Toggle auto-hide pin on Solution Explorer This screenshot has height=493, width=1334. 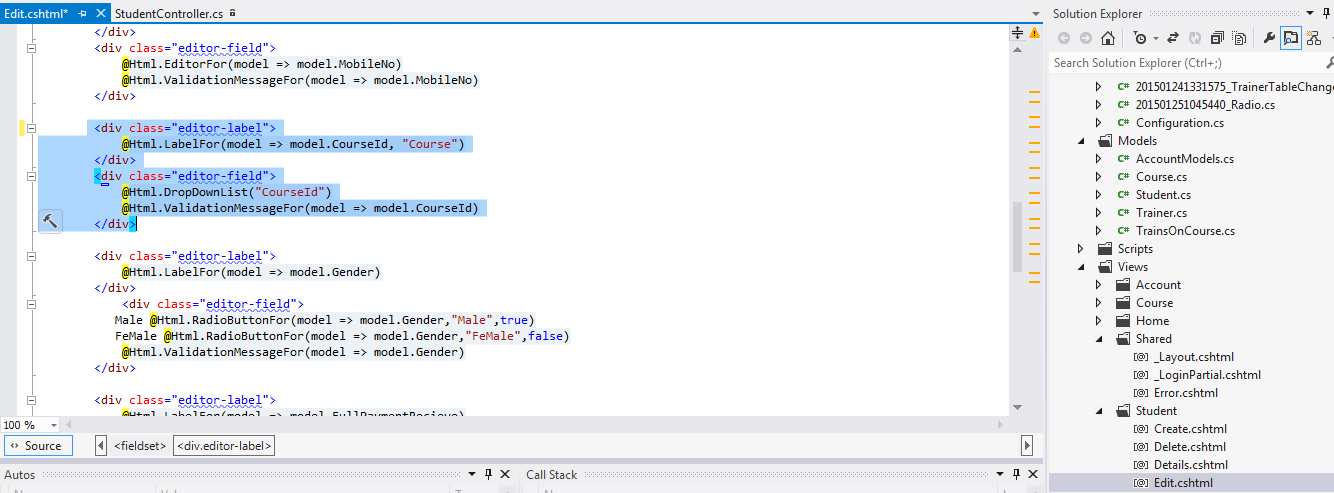pos(1326,14)
